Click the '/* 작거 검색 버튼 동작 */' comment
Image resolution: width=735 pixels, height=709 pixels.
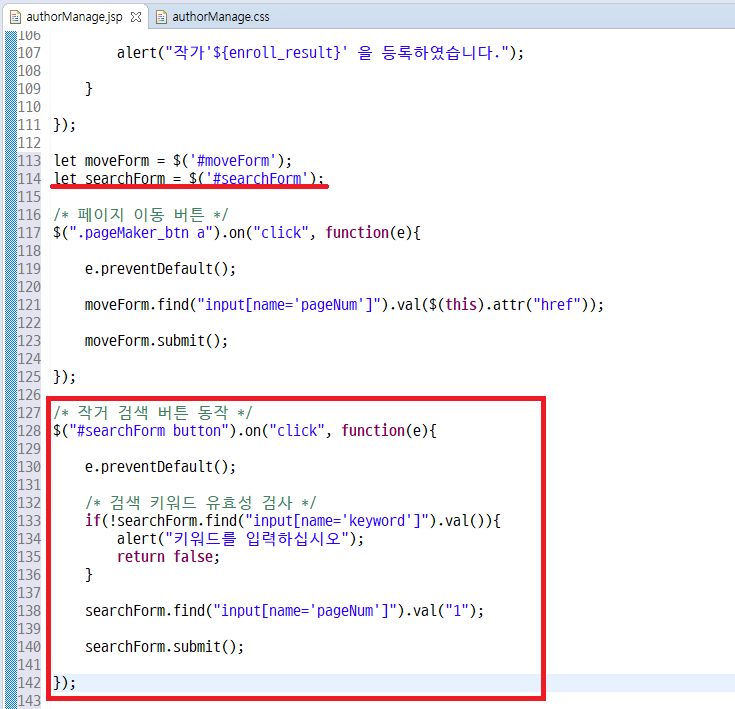pyautogui.click(x=153, y=413)
